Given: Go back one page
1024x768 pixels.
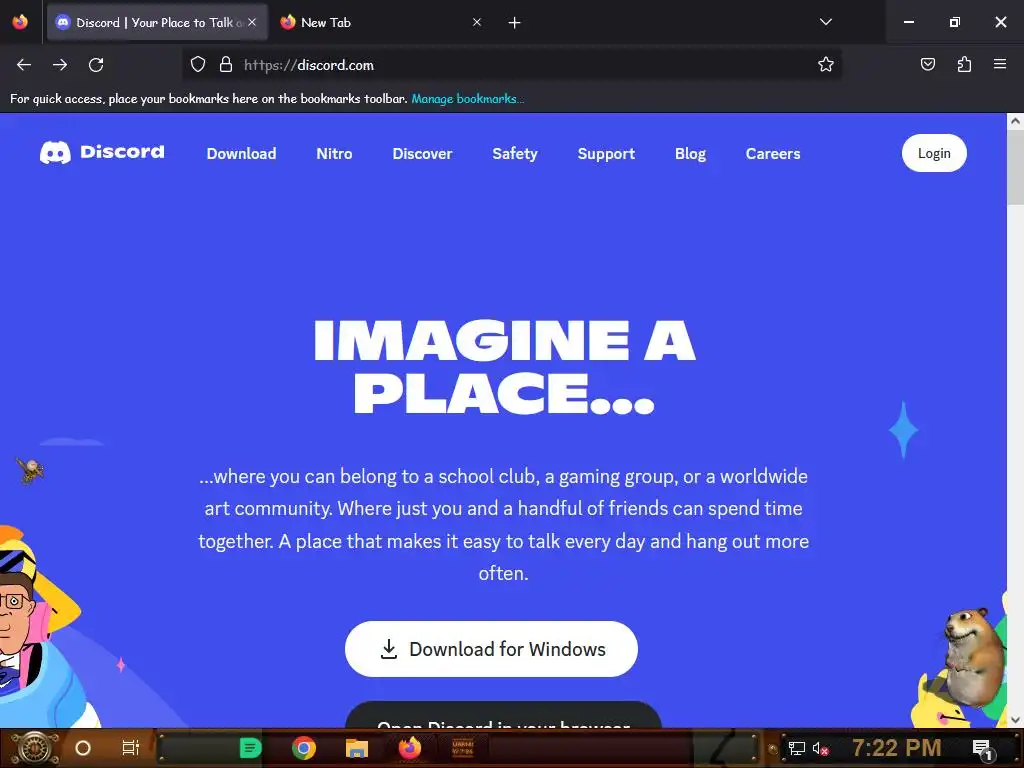Looking at the screenshot, I should [24, 65].
